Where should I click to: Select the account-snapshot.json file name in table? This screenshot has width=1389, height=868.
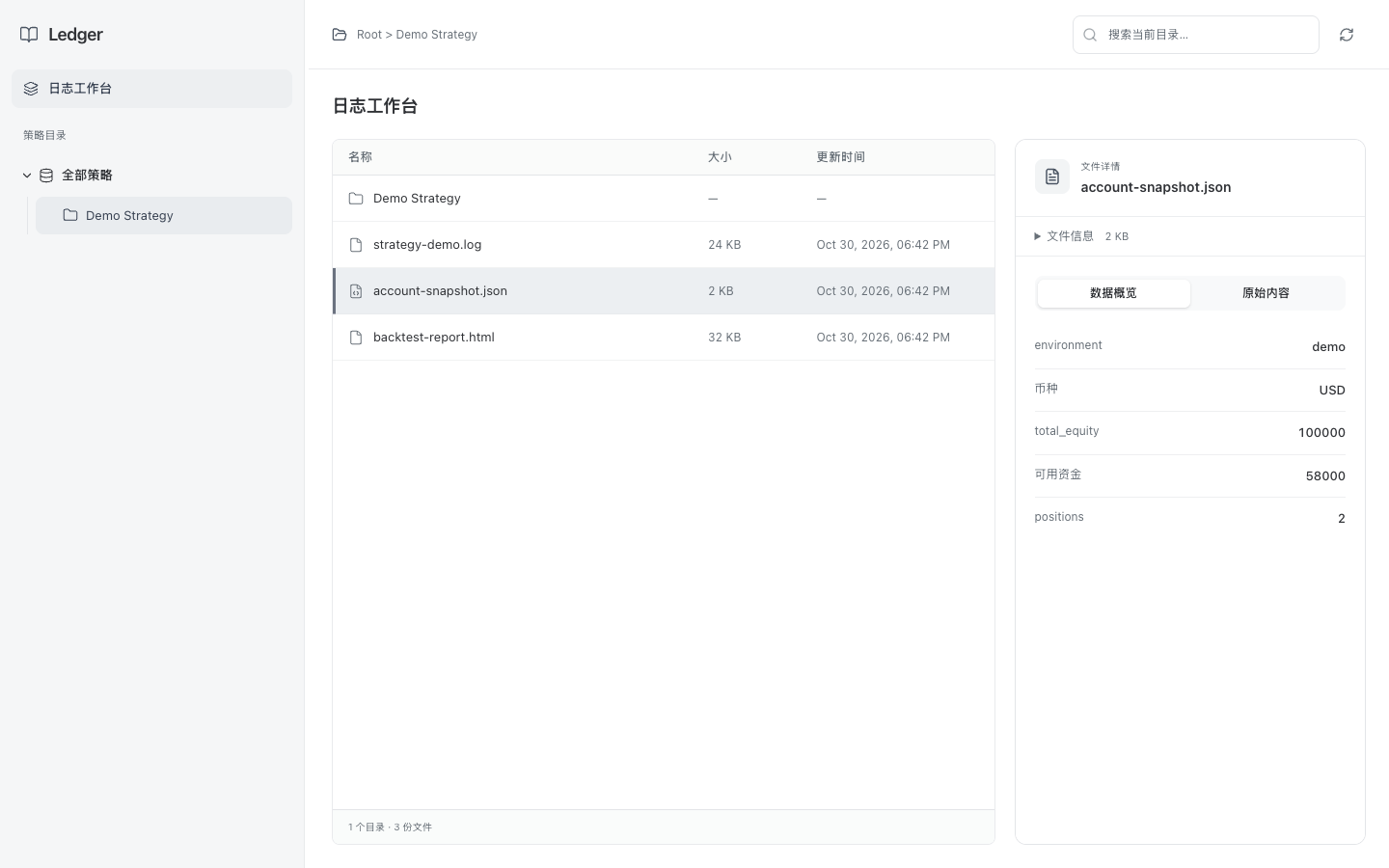coord(440,291)
